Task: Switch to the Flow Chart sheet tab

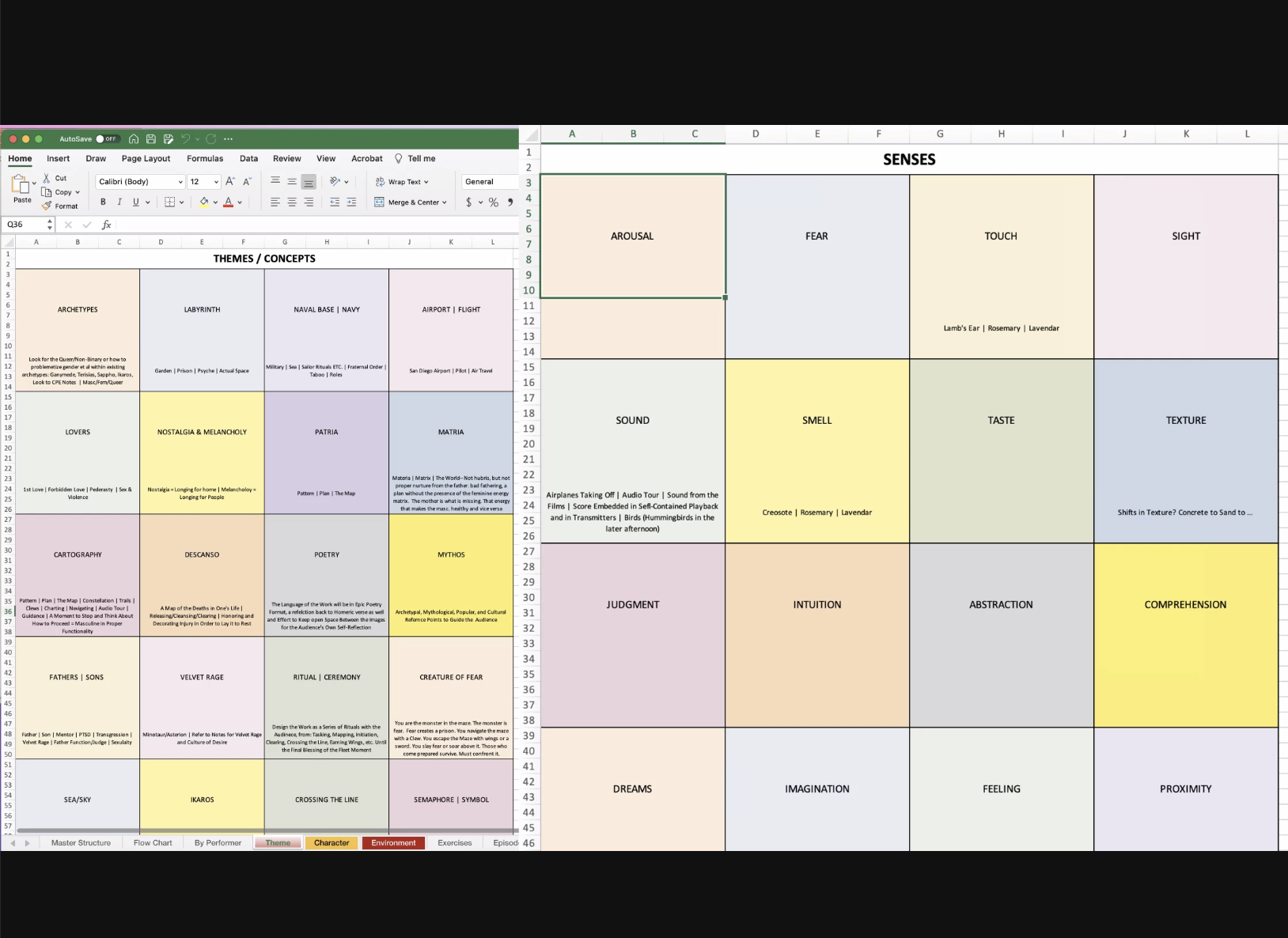Action: click(153, 843)
